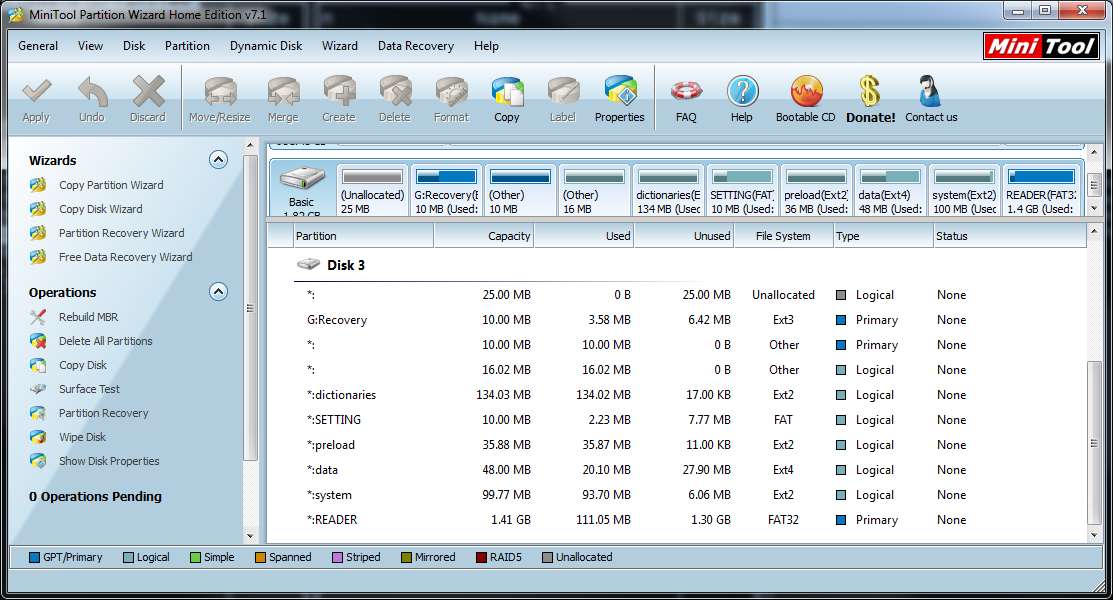Select the system(Ext2) block in disk map
This screenshot has height=600, width=1113.
click(x=964, y=190)
